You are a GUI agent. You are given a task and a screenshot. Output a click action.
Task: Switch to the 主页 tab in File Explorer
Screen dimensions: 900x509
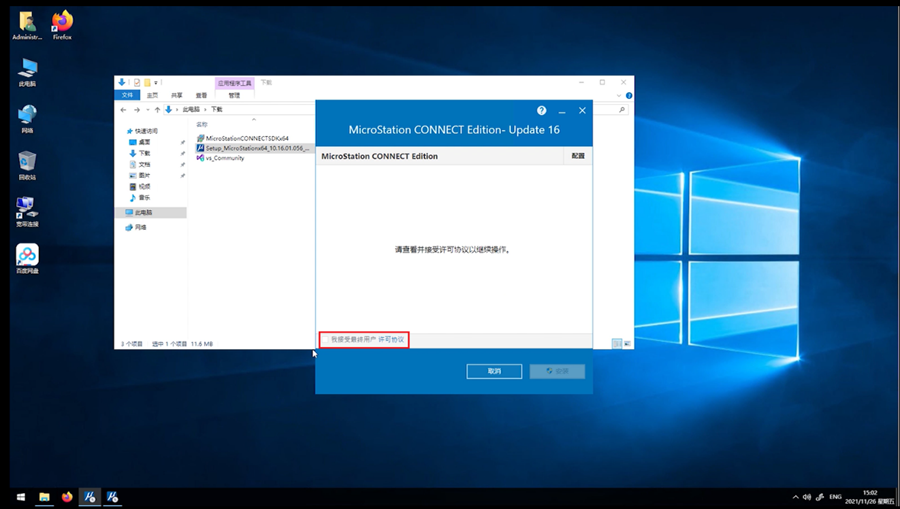pyautogui.click(x=152, y=95)
